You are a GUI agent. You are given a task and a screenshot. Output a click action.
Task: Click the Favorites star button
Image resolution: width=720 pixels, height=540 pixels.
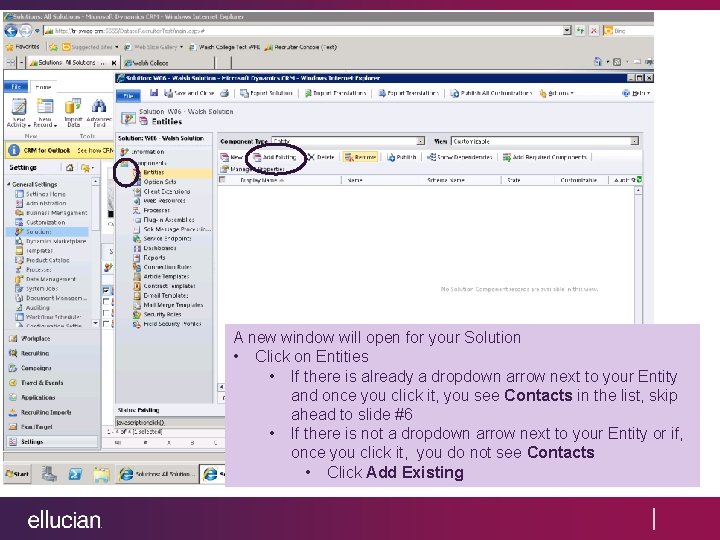22,47
